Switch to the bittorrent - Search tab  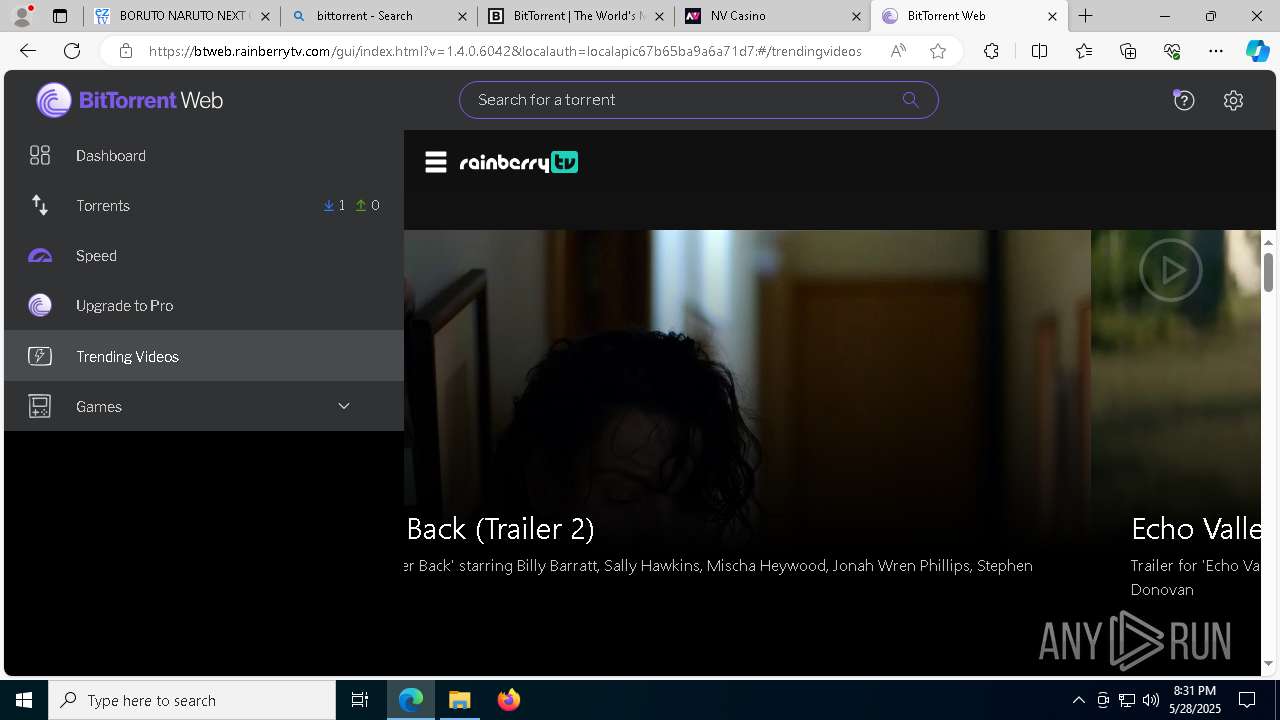click(378, 16)
